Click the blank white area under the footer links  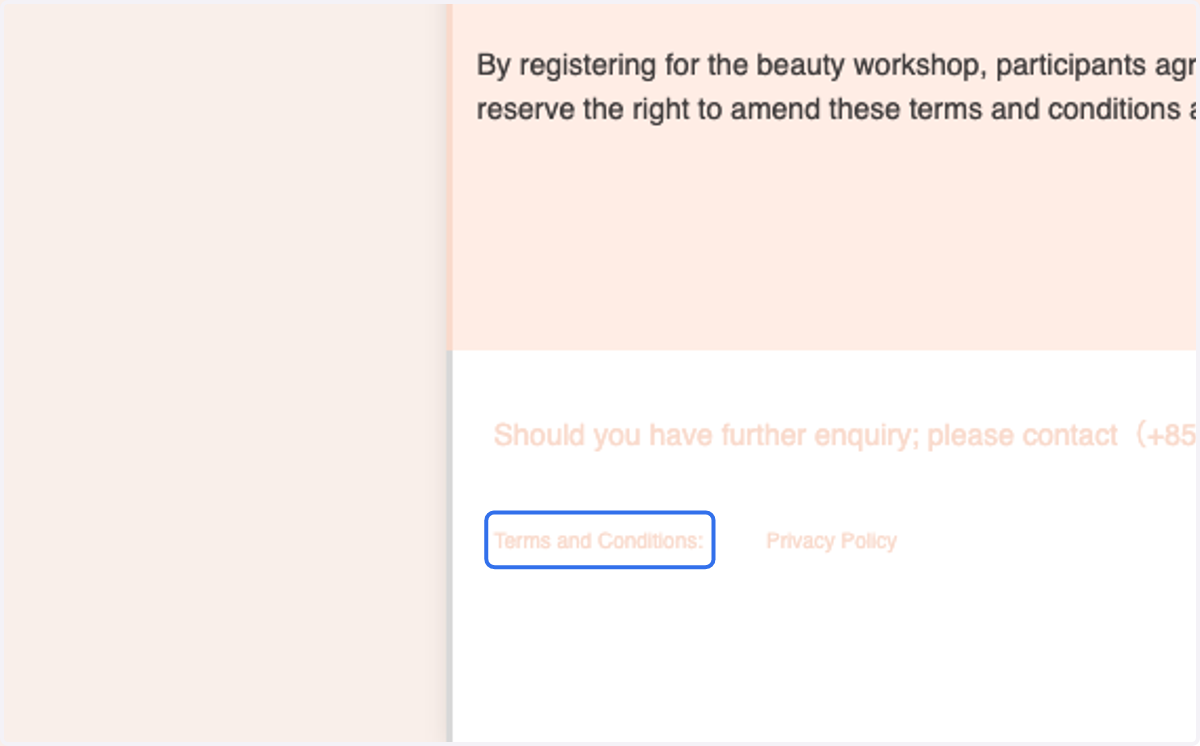click(825, 660)
